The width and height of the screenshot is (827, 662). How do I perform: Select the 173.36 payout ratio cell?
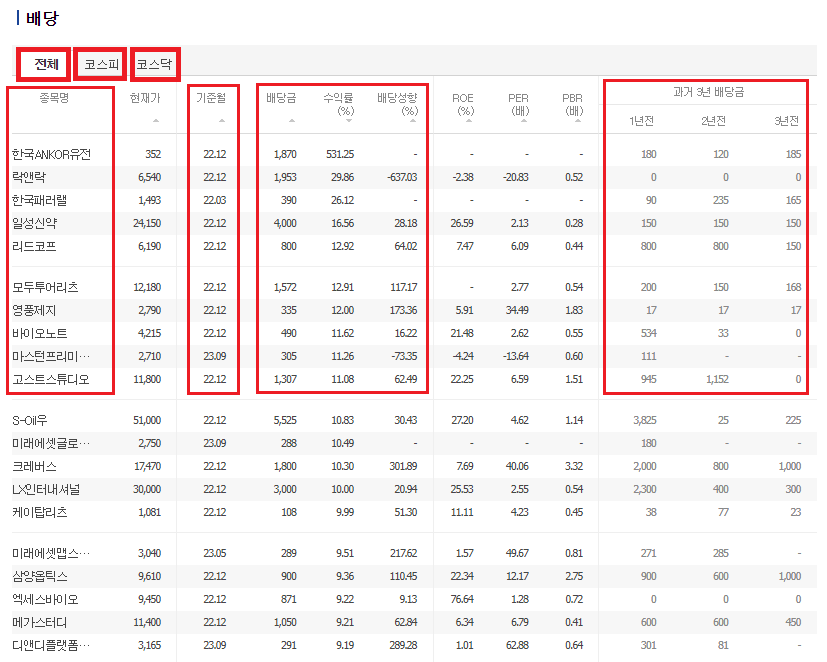(x=403, y=310)
